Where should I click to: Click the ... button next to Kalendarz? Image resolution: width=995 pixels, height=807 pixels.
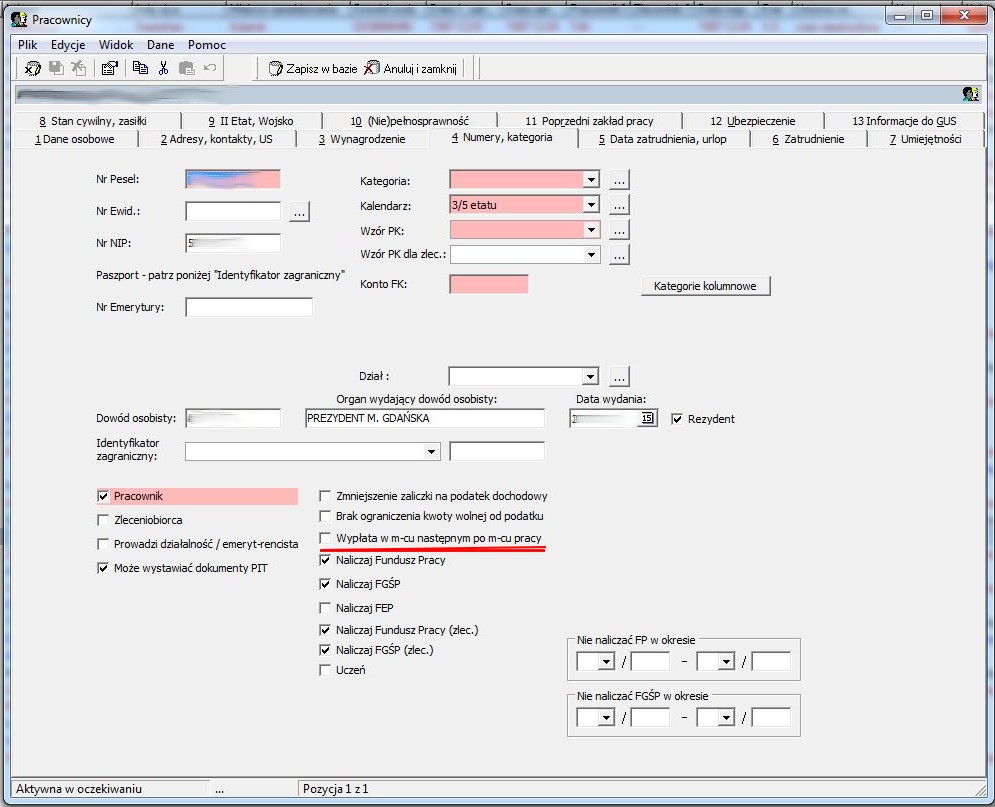tap(619, 205)
